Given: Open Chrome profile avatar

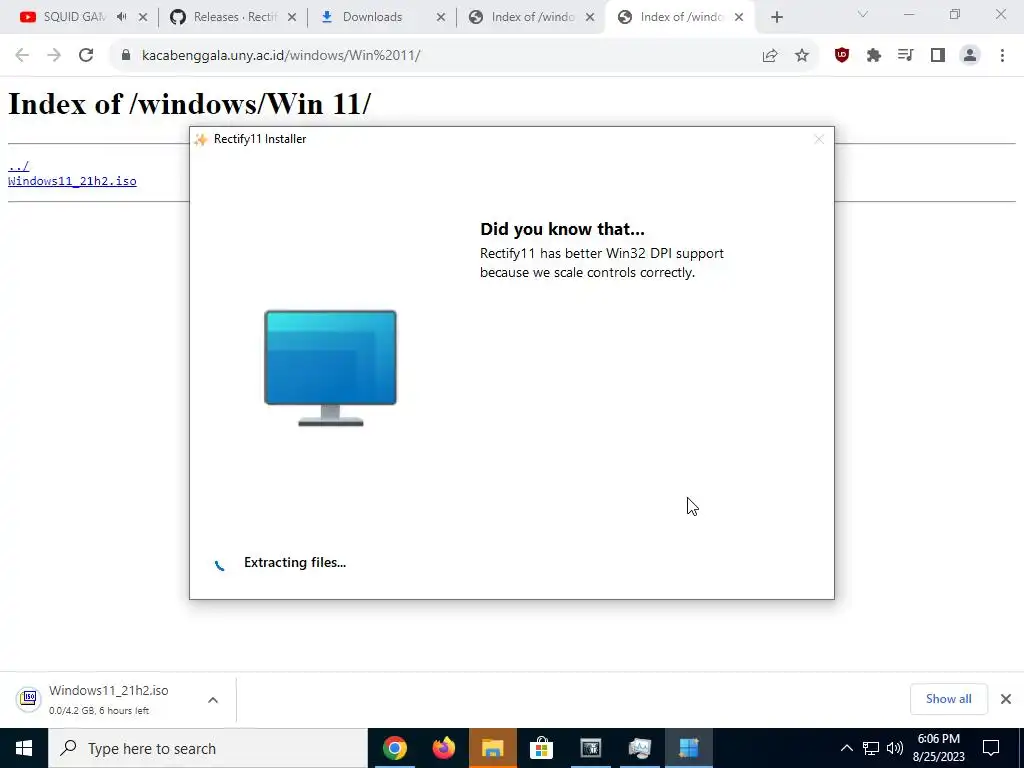Looking at the screenshot, I should tap(970, 56).
